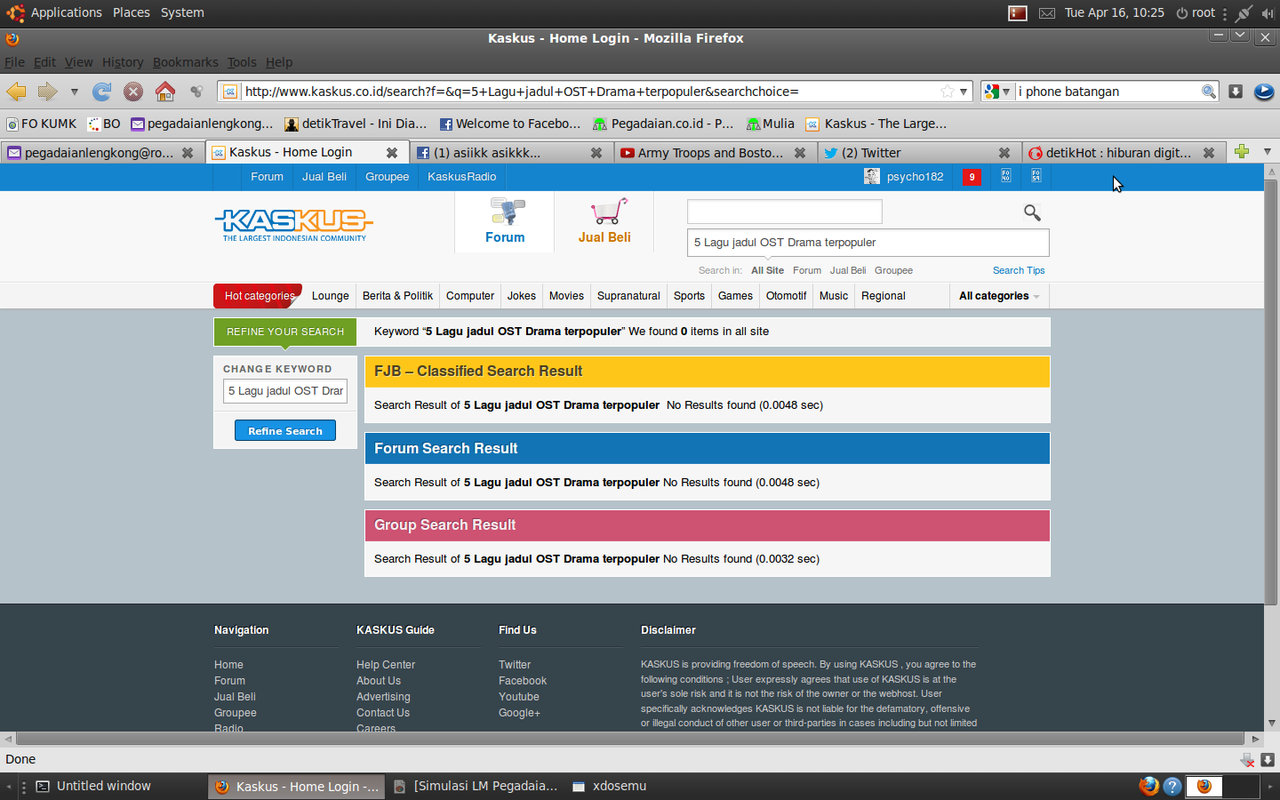Click the Stop loading icon
Image resolution: width=1280 pixels, height=800 pixels.
click(133, 91)
